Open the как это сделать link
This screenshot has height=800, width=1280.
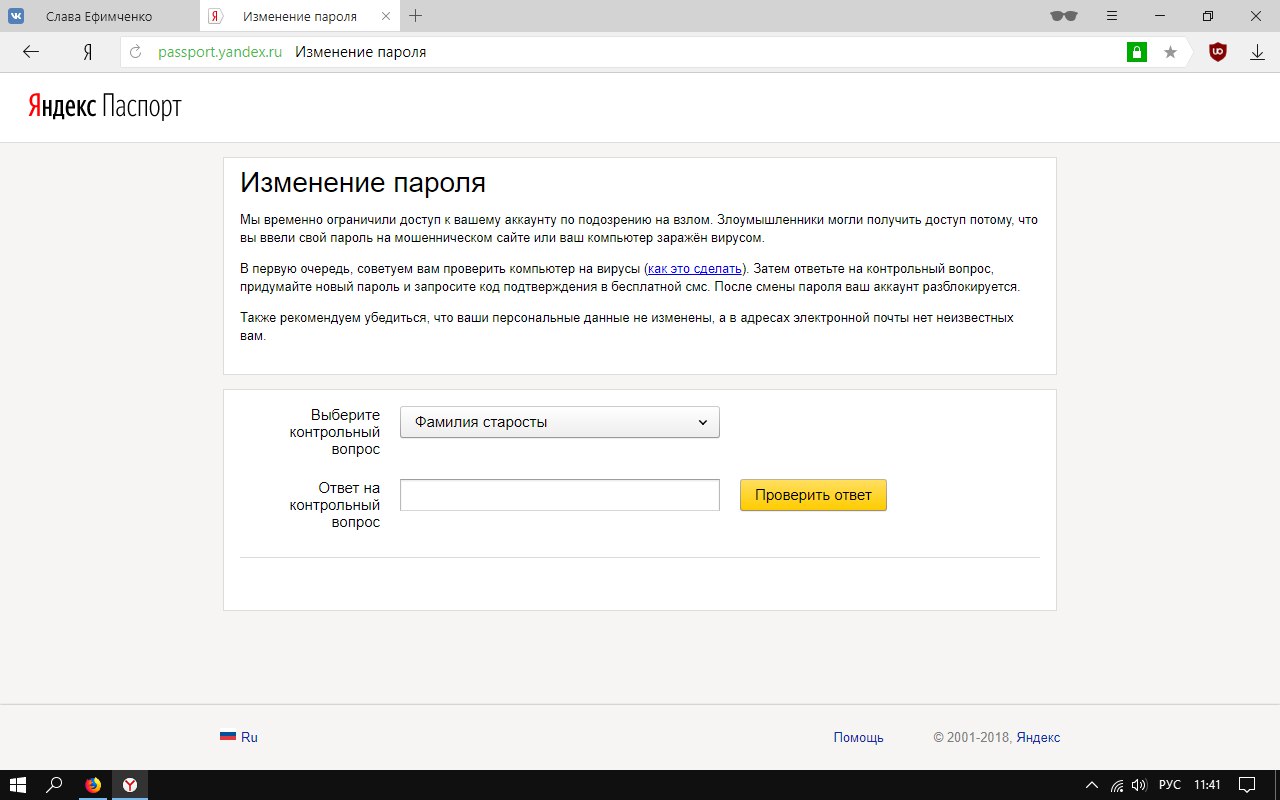(x=695, y=269)
